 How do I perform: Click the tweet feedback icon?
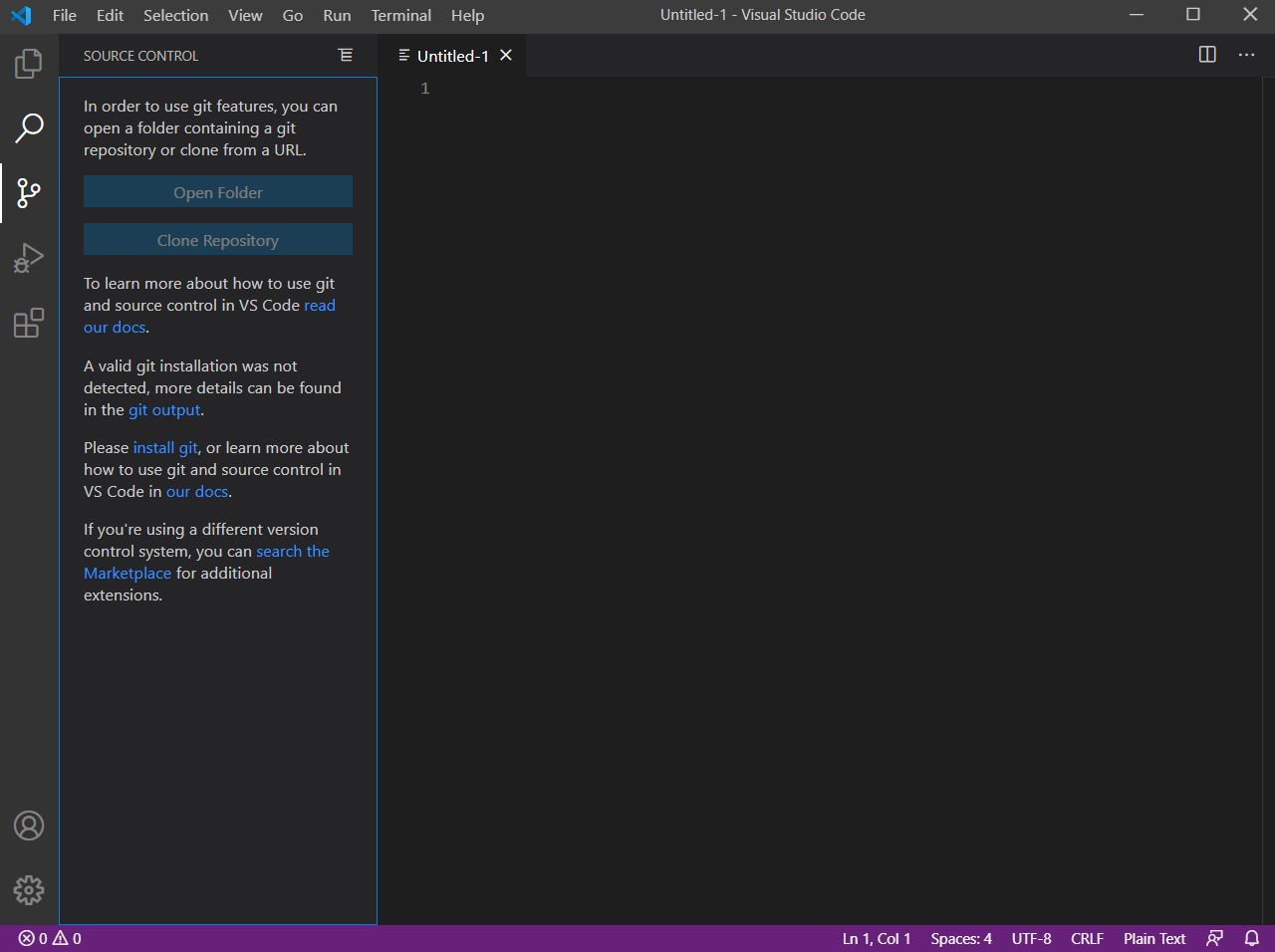click(1214, 938)
